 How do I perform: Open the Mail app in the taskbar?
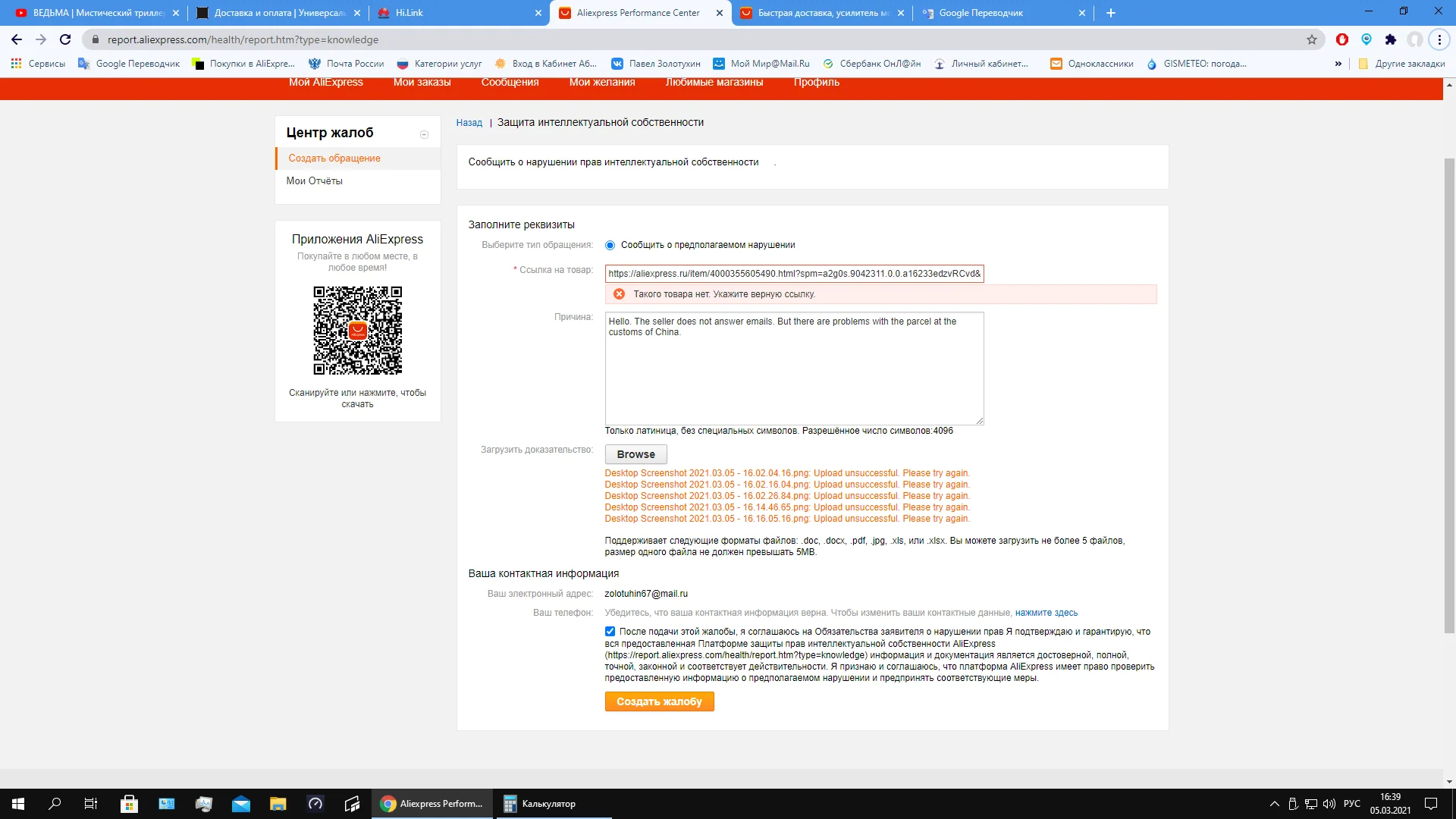[x=241, y=804]
